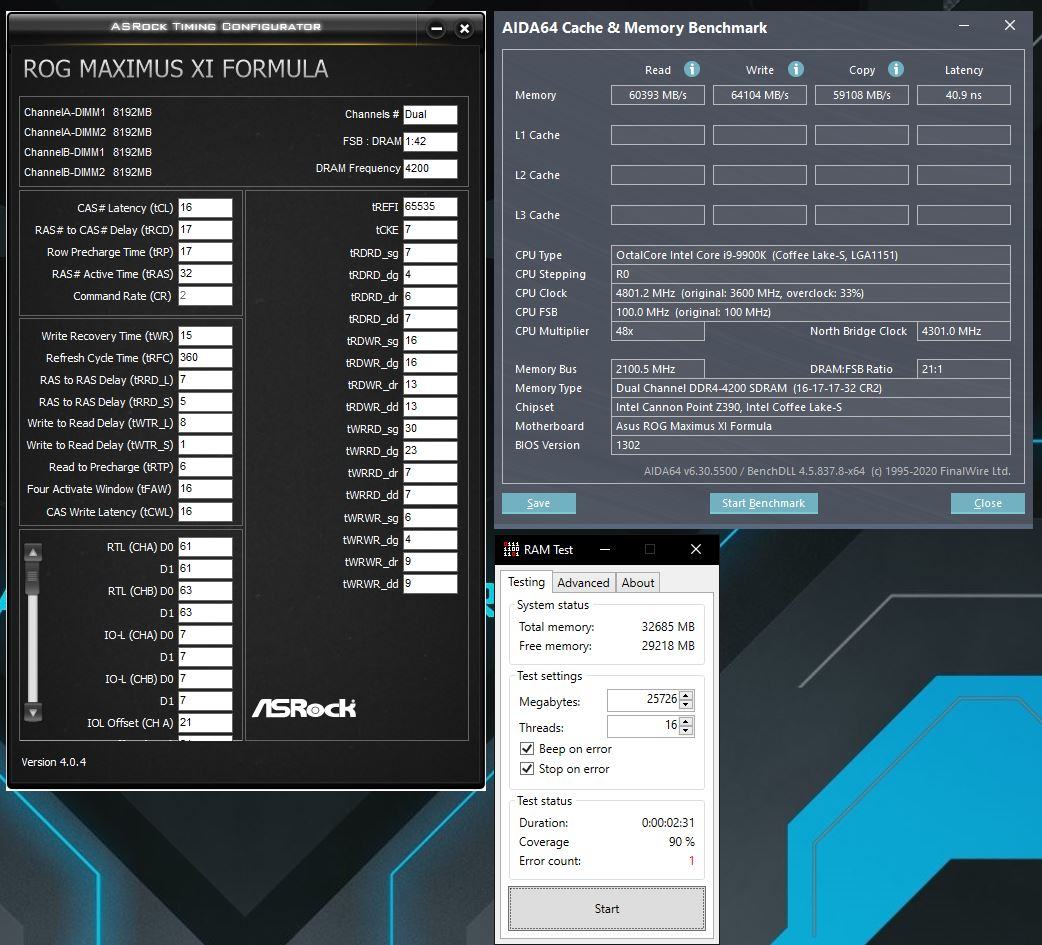Screen dimensions: 1042x945
Task: Click the Row Precharge Time (tRP) field
Action: [x=205, y=251]
